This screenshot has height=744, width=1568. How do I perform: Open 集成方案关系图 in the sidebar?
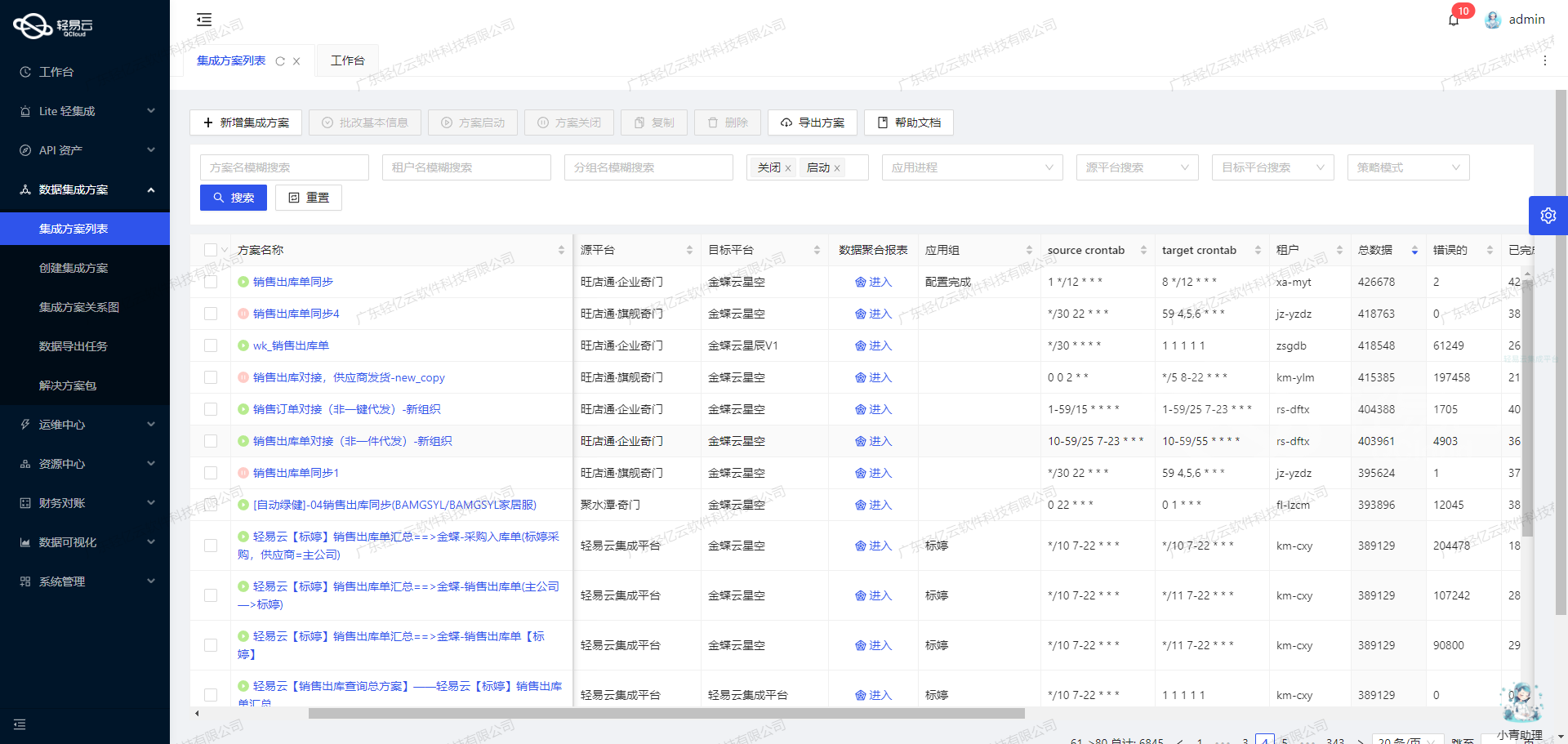click(85, 307)
